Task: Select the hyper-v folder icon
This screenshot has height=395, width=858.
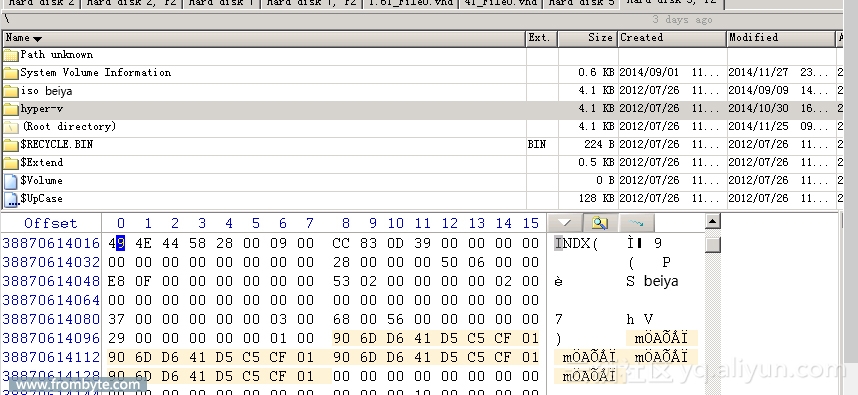Action: click(x=10, y=109)
